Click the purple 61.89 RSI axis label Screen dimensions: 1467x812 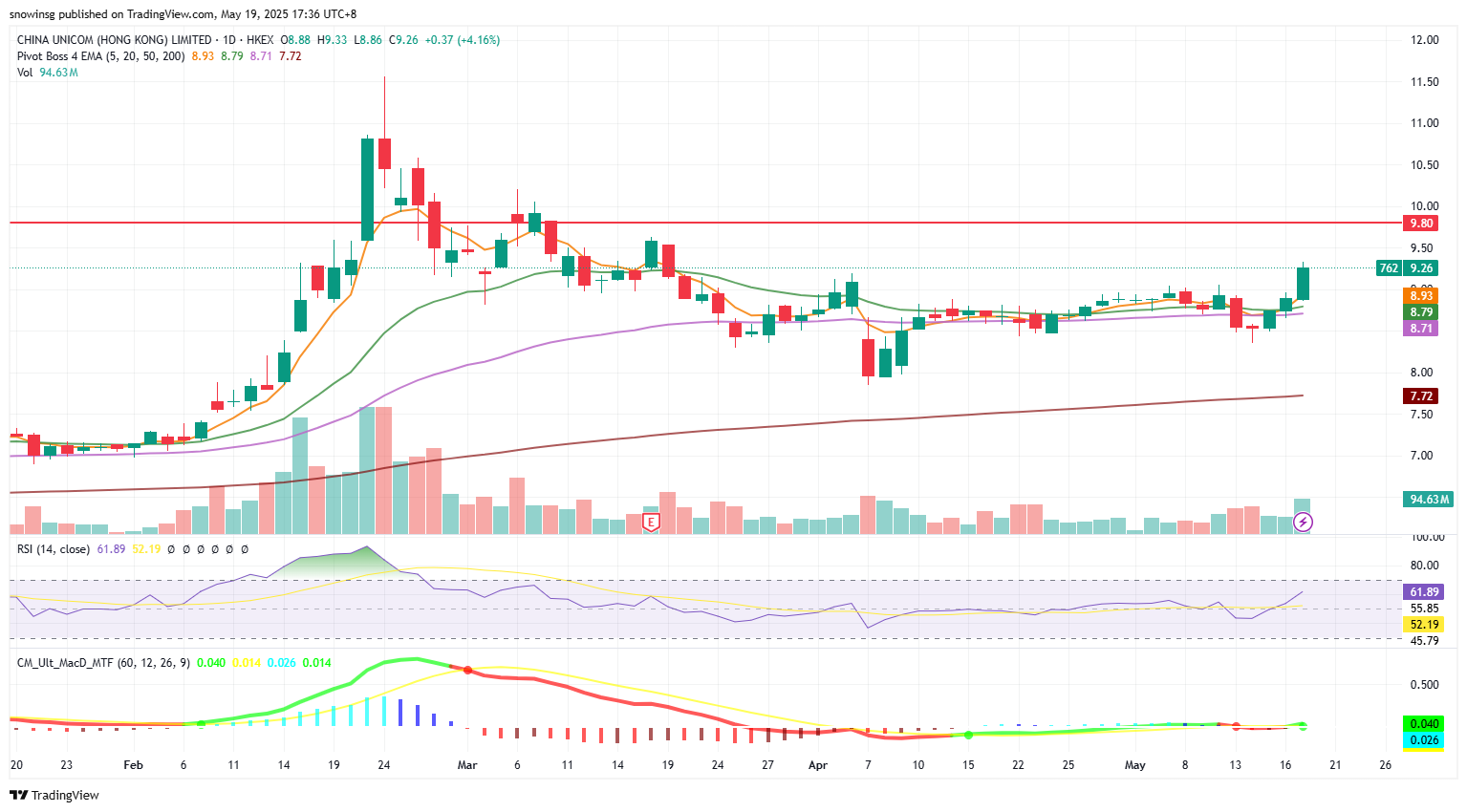pos(1423,592)
